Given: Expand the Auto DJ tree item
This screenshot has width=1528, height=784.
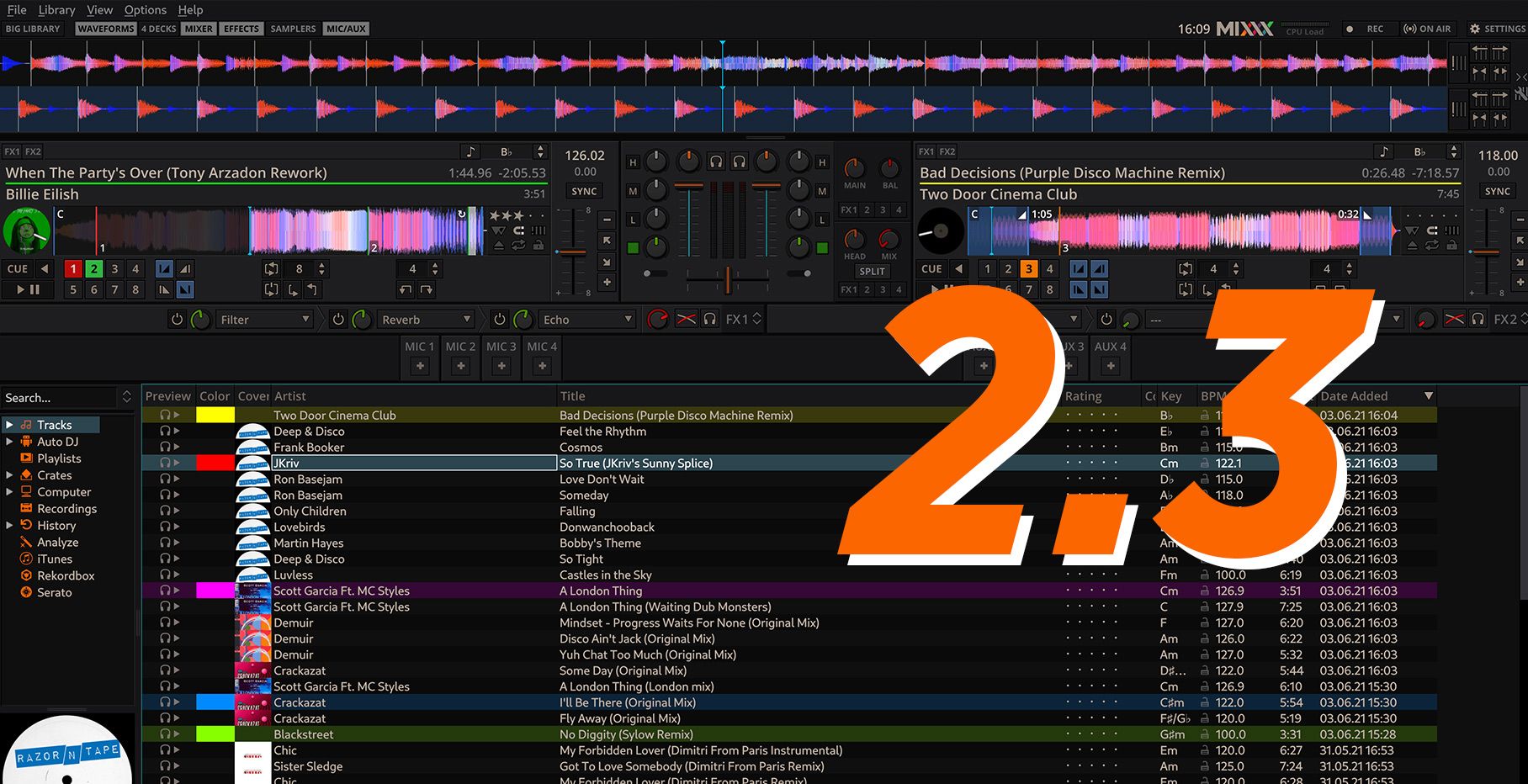Looking at the screenshot, I should [x=9, y=442].
